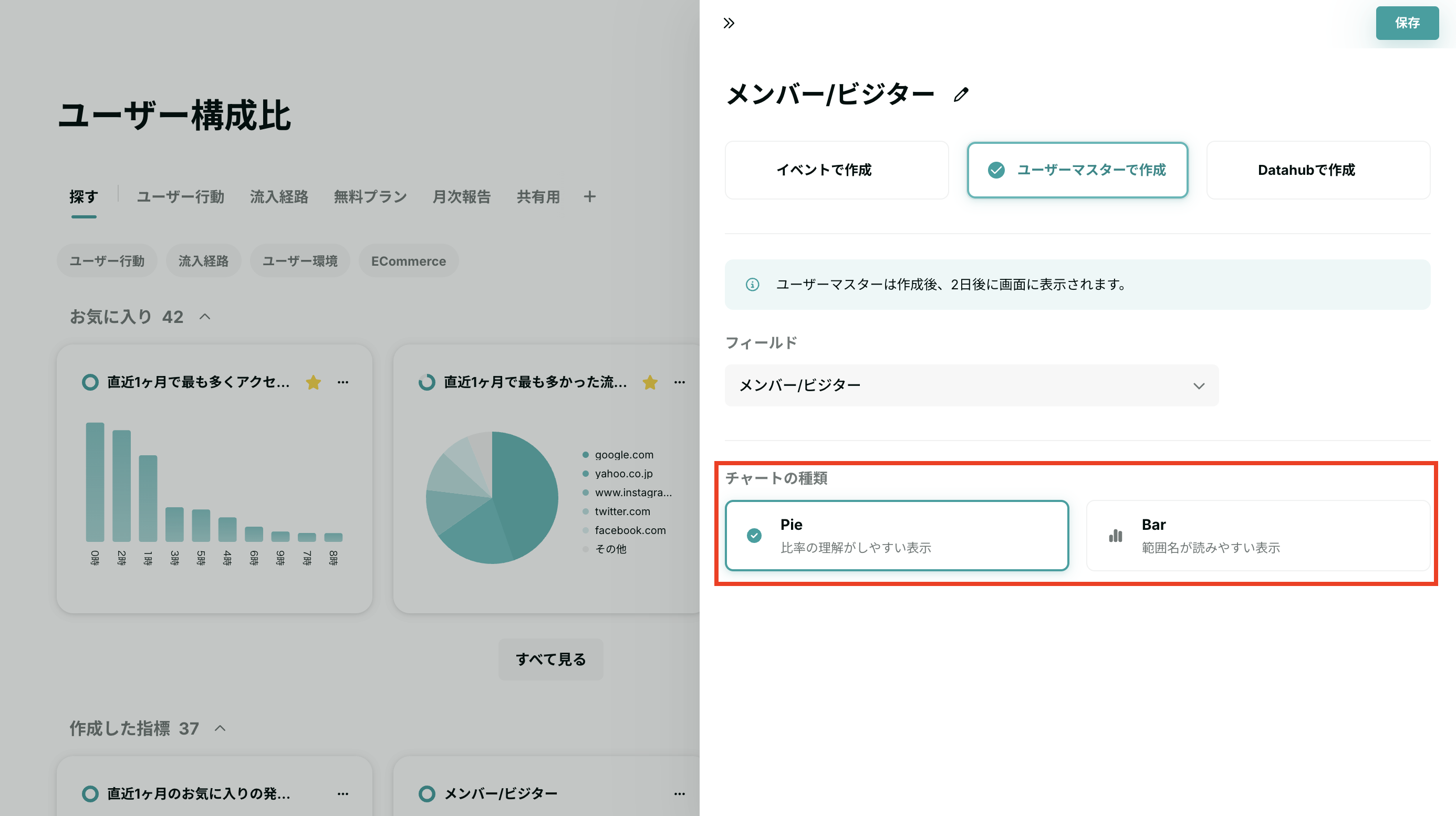Select イベントで作成 creation mode

(837, 170)
